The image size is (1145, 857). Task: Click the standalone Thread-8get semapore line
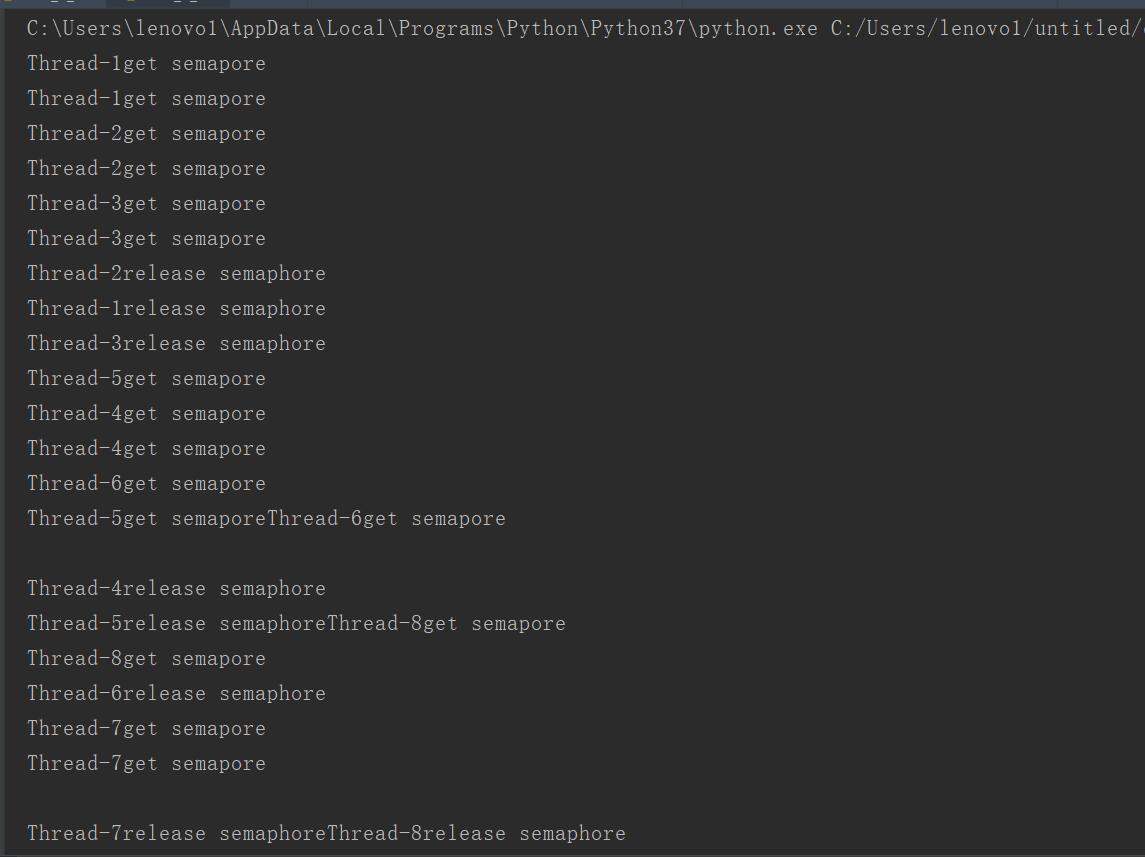click(x=146, y=659)
